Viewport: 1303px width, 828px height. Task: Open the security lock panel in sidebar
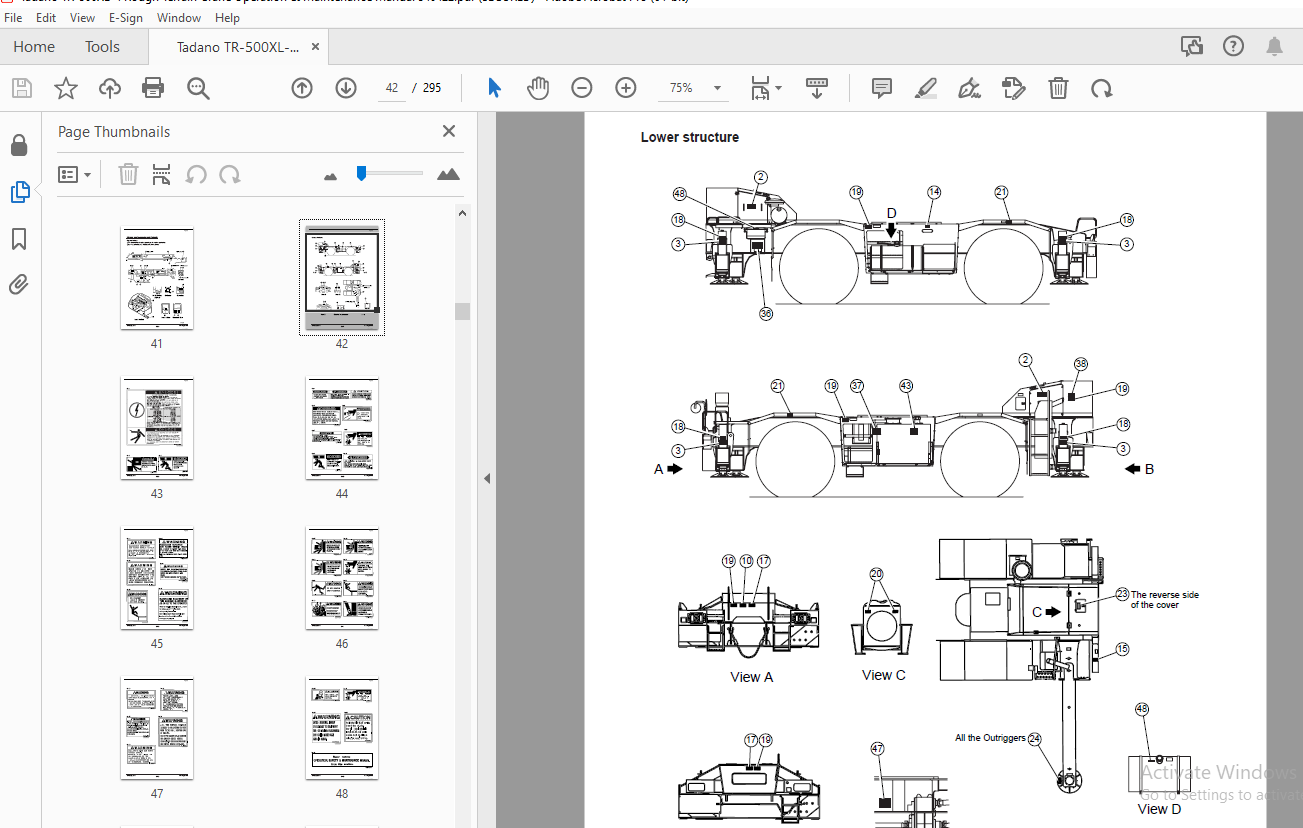(19, 146)
